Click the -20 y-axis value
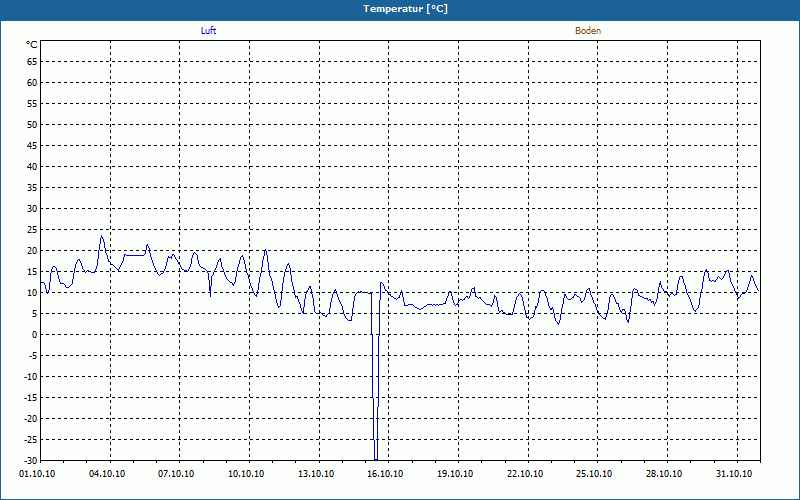This screenshot has height=500, width=800. point(31,419)
